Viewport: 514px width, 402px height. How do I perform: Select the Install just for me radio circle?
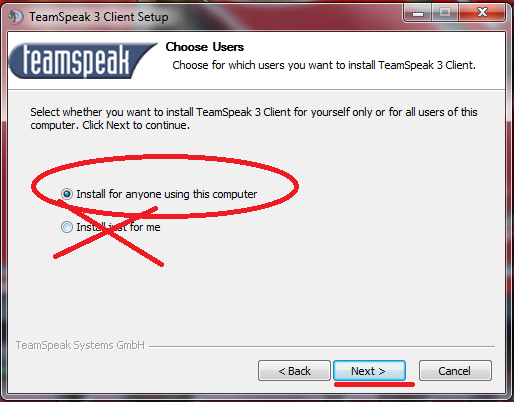(67, 227)
